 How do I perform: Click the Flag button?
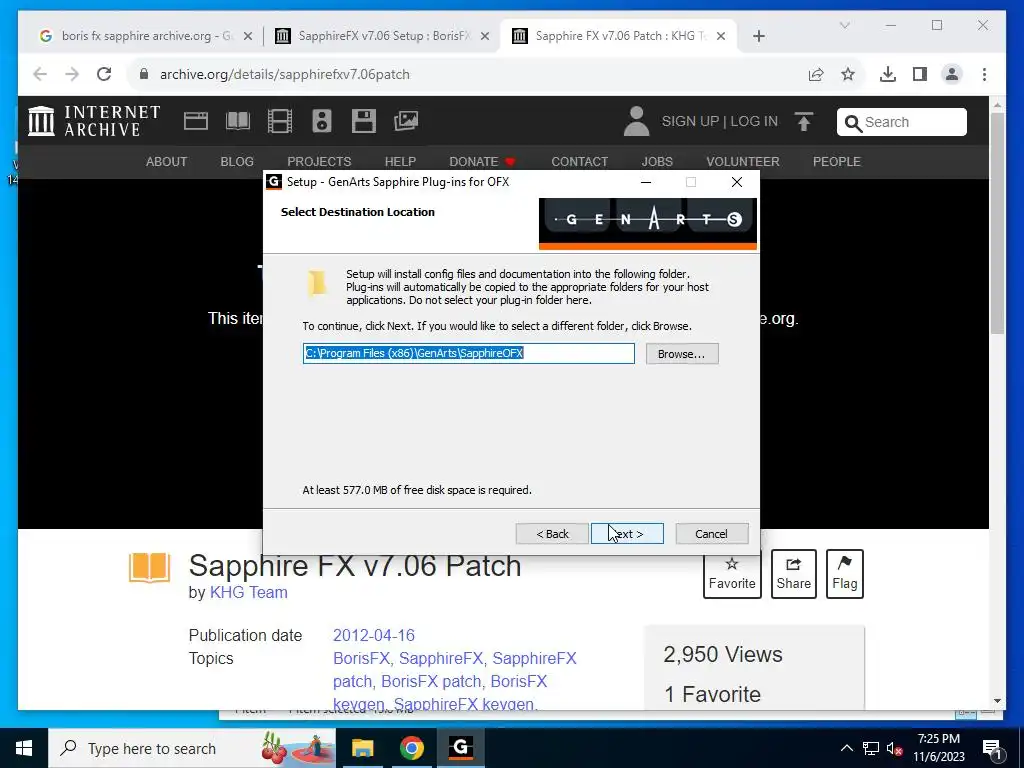(844, 574)
